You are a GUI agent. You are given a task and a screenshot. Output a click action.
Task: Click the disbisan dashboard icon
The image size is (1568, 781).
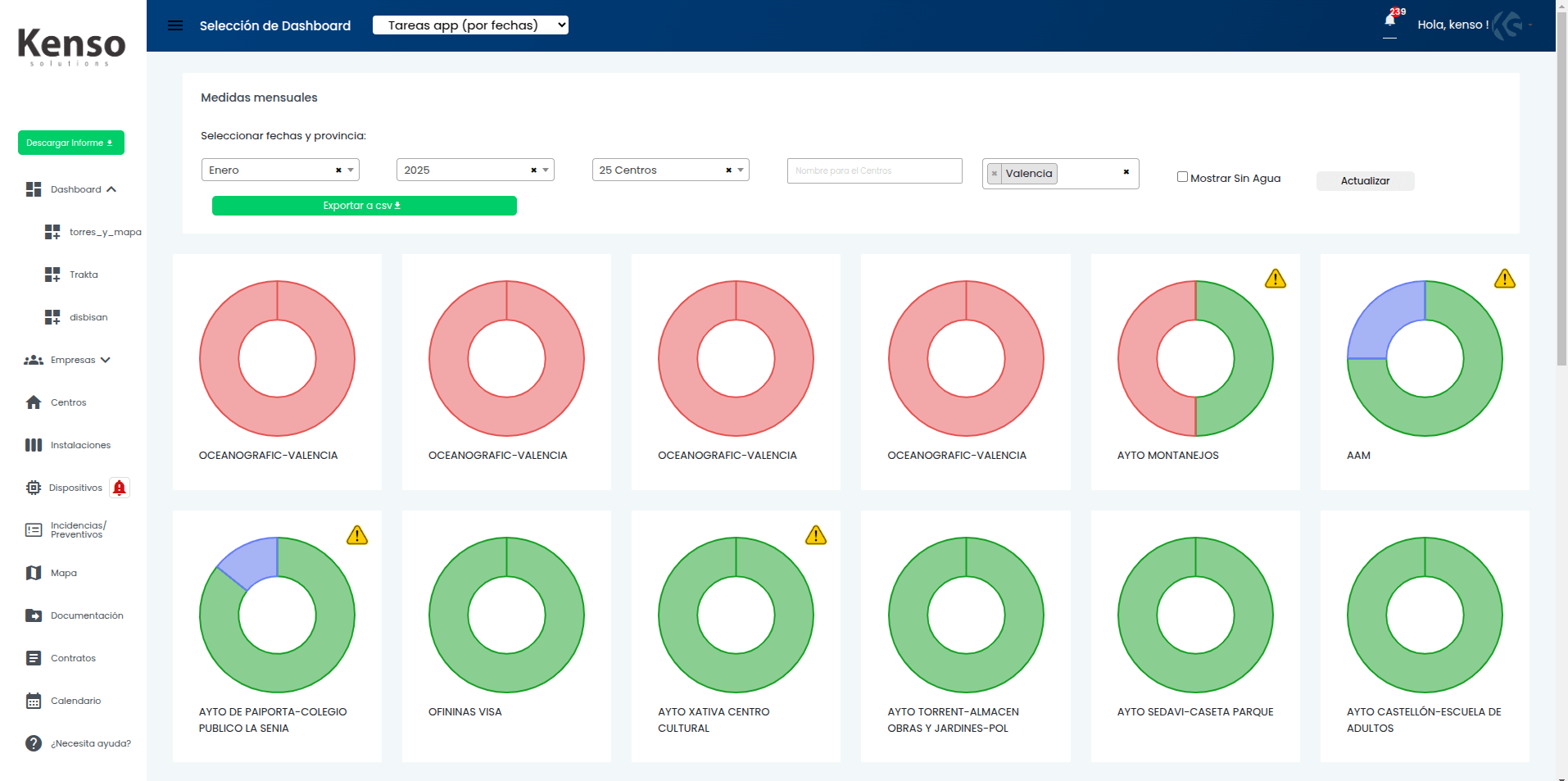[x=52, y=317]
